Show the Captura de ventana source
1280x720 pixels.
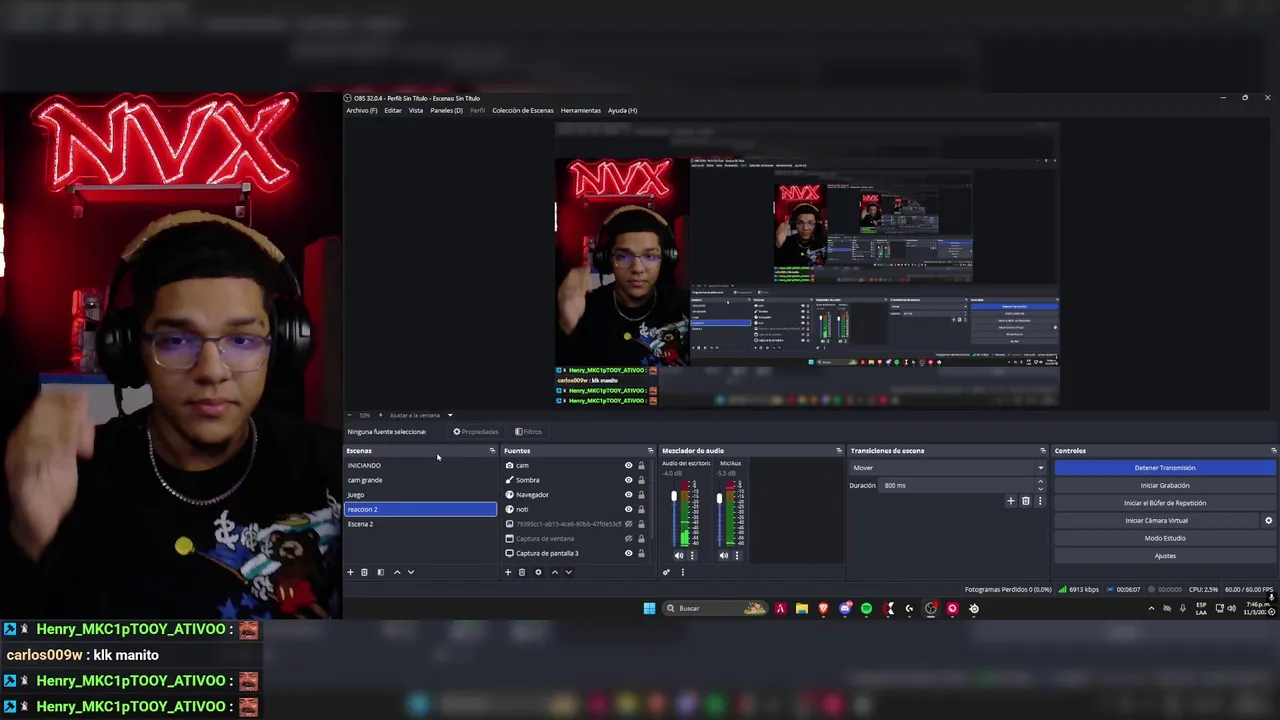pos(628,538)
